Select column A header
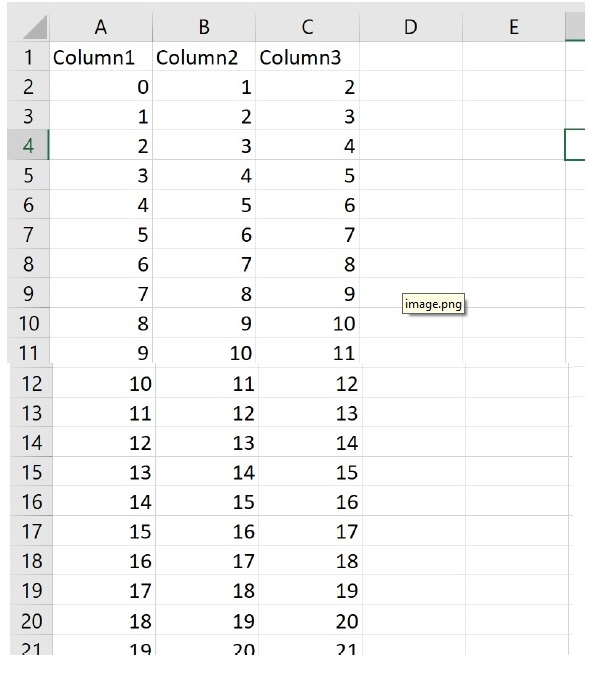 [101, 27]
